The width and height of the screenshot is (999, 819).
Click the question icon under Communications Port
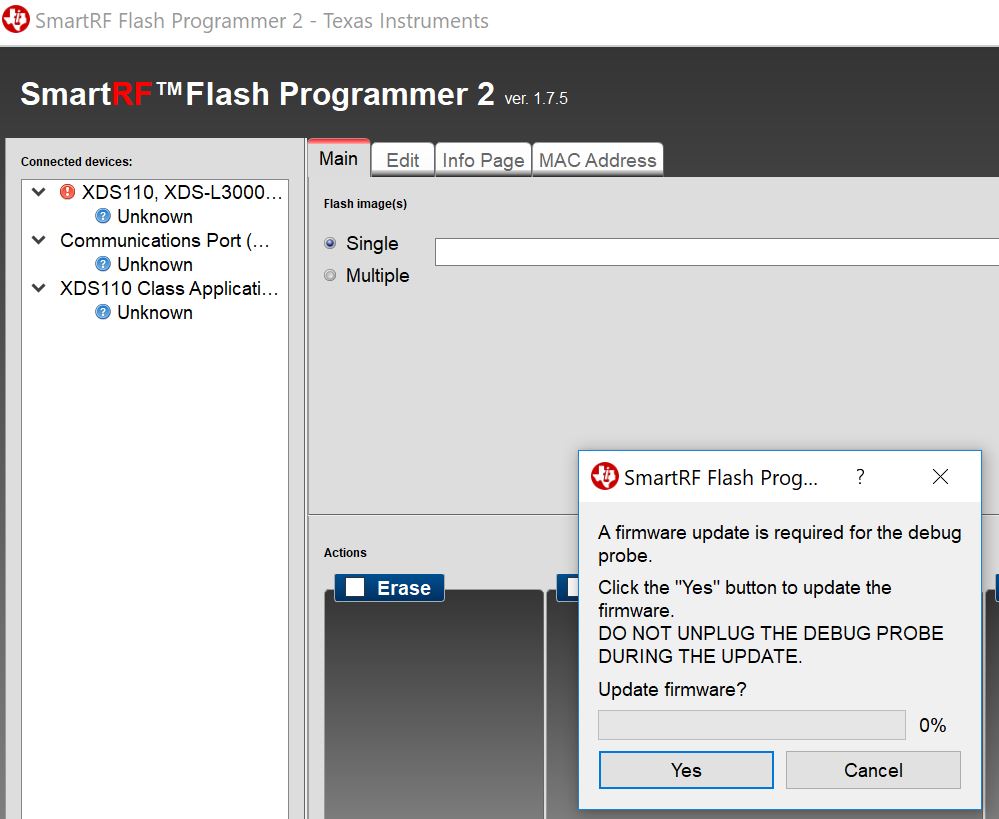pos(103,264)
